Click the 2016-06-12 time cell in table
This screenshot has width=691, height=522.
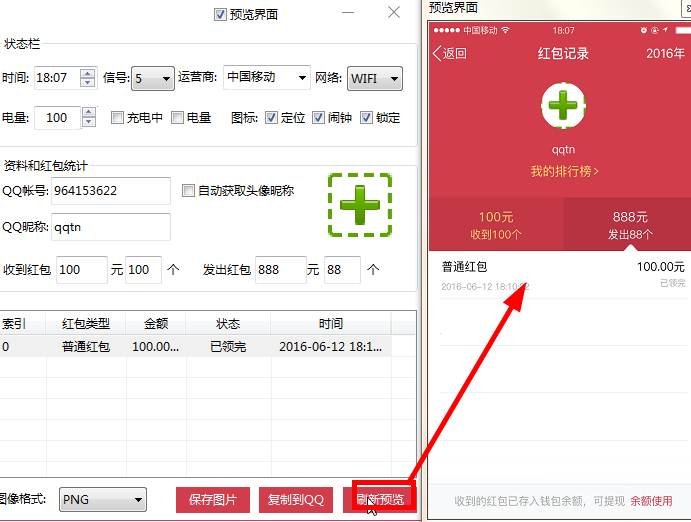331,347
